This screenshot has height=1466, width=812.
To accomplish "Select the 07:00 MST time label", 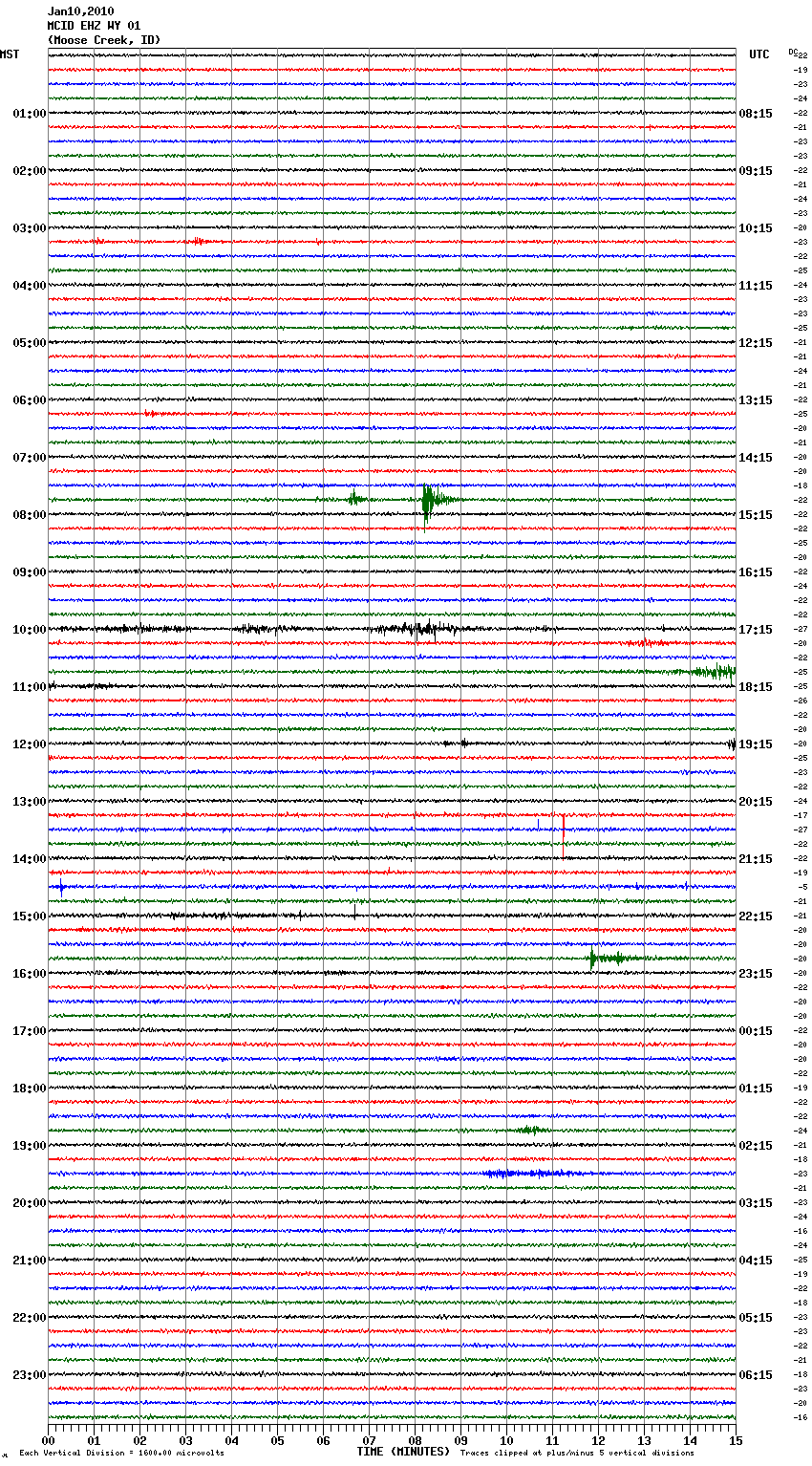I will click(x=29, y=458).
